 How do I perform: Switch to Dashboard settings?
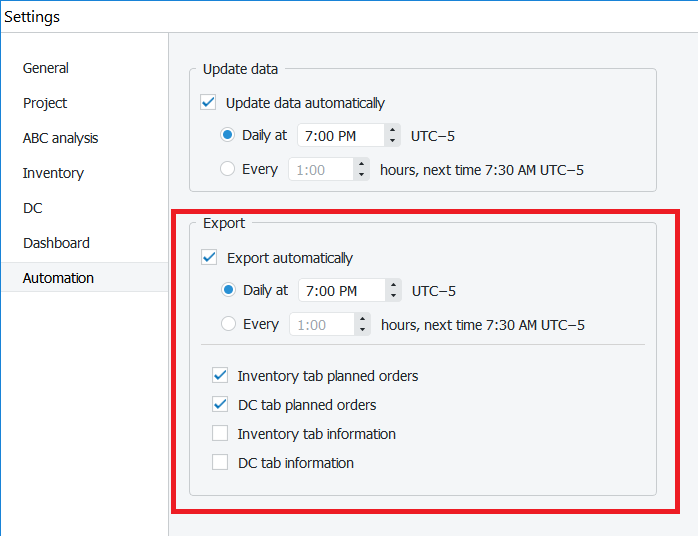tap(56, 243)
